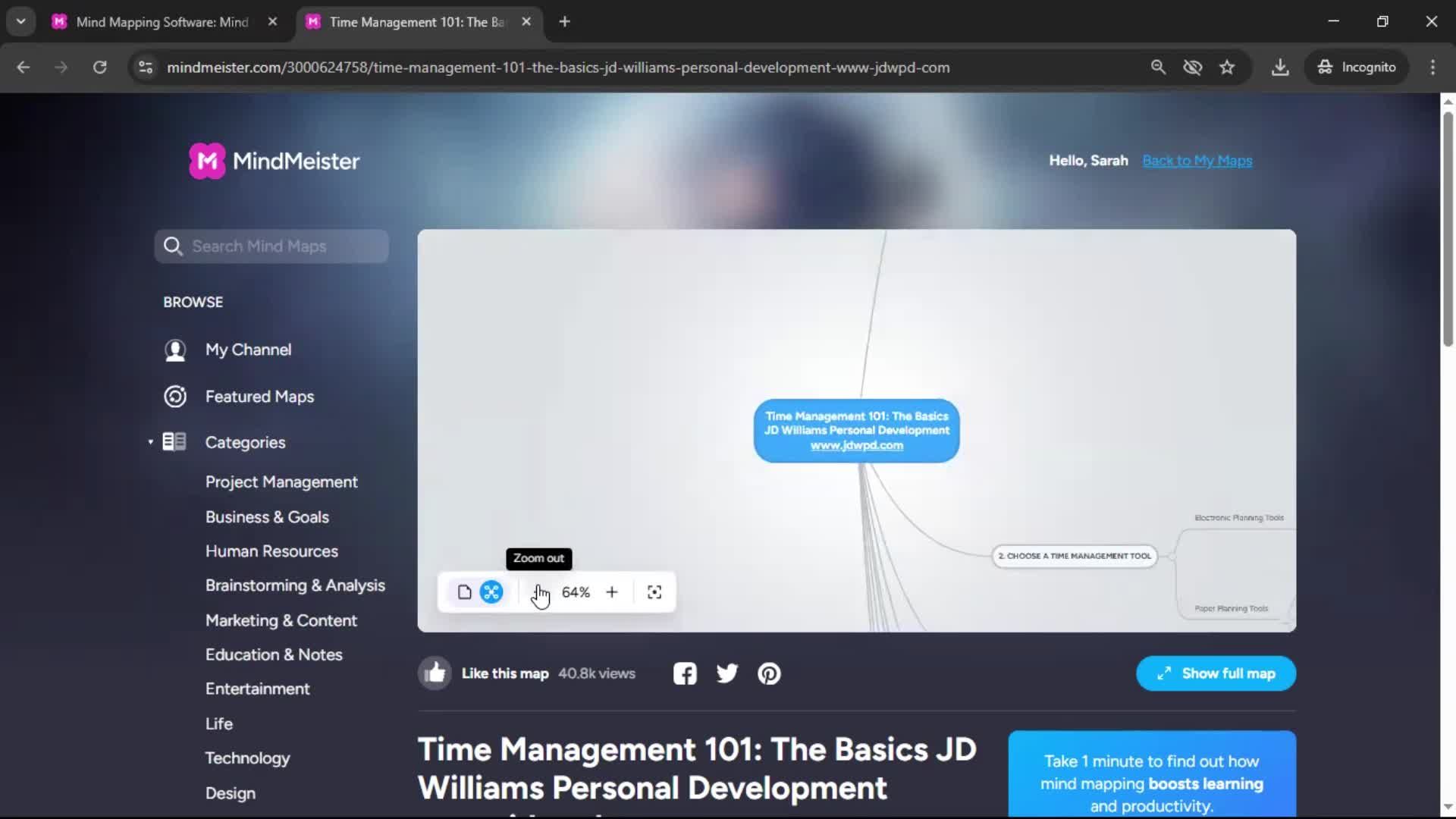Browse Education & Notes category
This screenshot has height=819, width=1456.
click(x=274, y=654)
